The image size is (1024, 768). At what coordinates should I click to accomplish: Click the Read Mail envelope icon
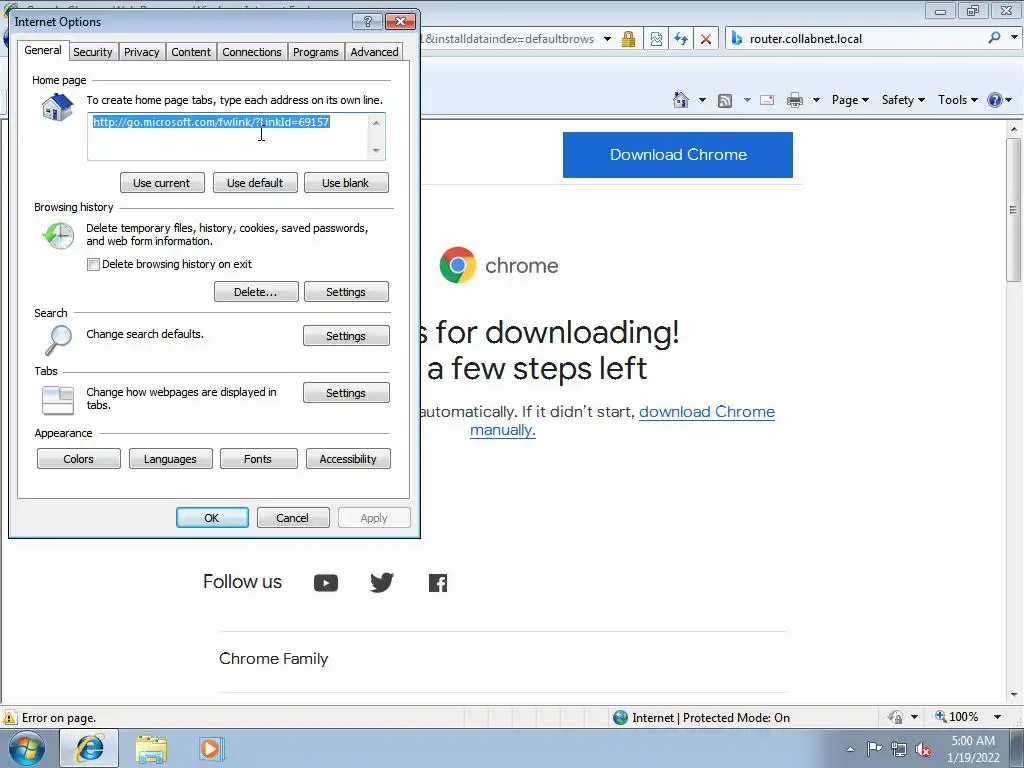[767, 100]
